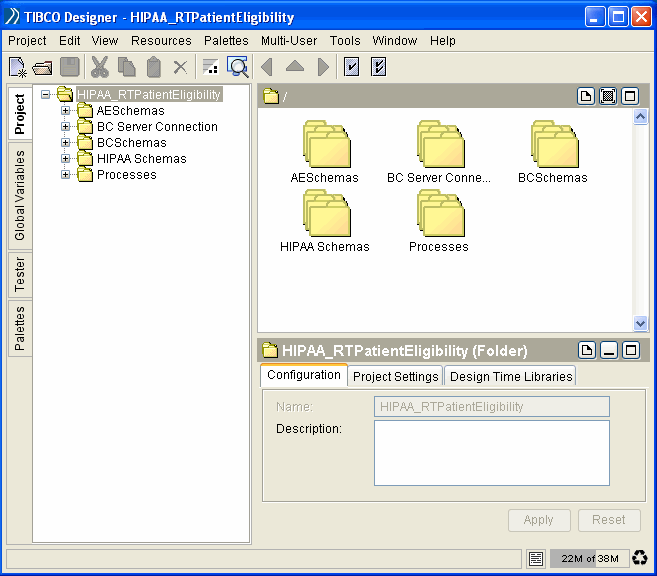Switch to the Palettes side tab

(20, 328)
